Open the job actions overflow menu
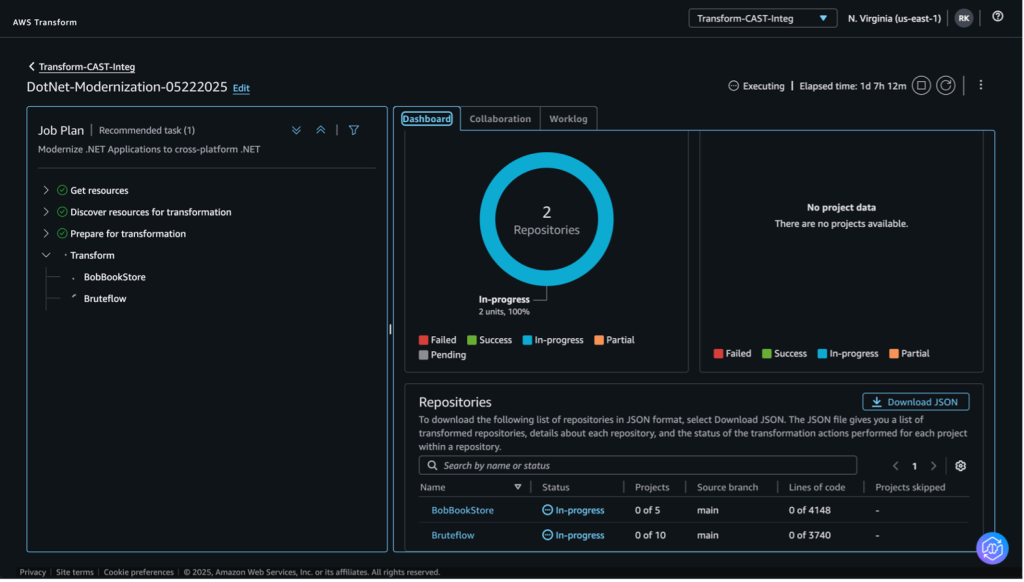1024x582 pixels. coord(981,85)
